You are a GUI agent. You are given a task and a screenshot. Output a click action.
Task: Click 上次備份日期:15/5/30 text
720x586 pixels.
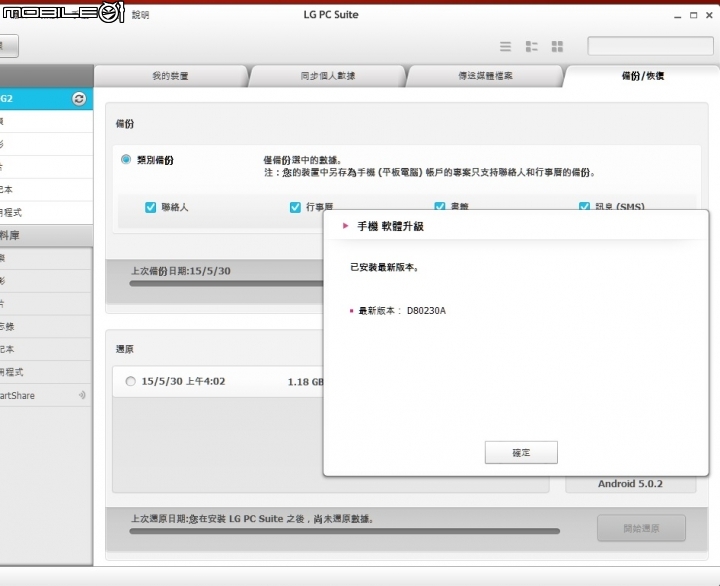pos(181,271)
